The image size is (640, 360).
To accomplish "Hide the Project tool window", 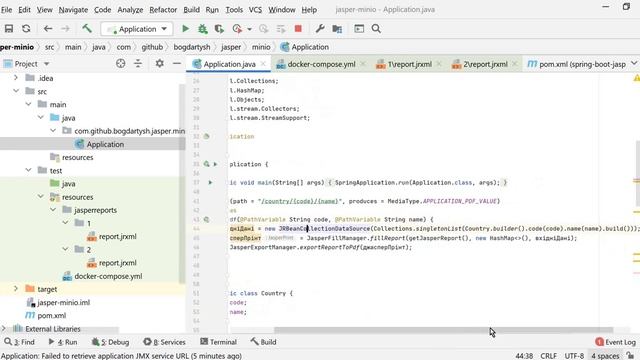I will point(177,63).
